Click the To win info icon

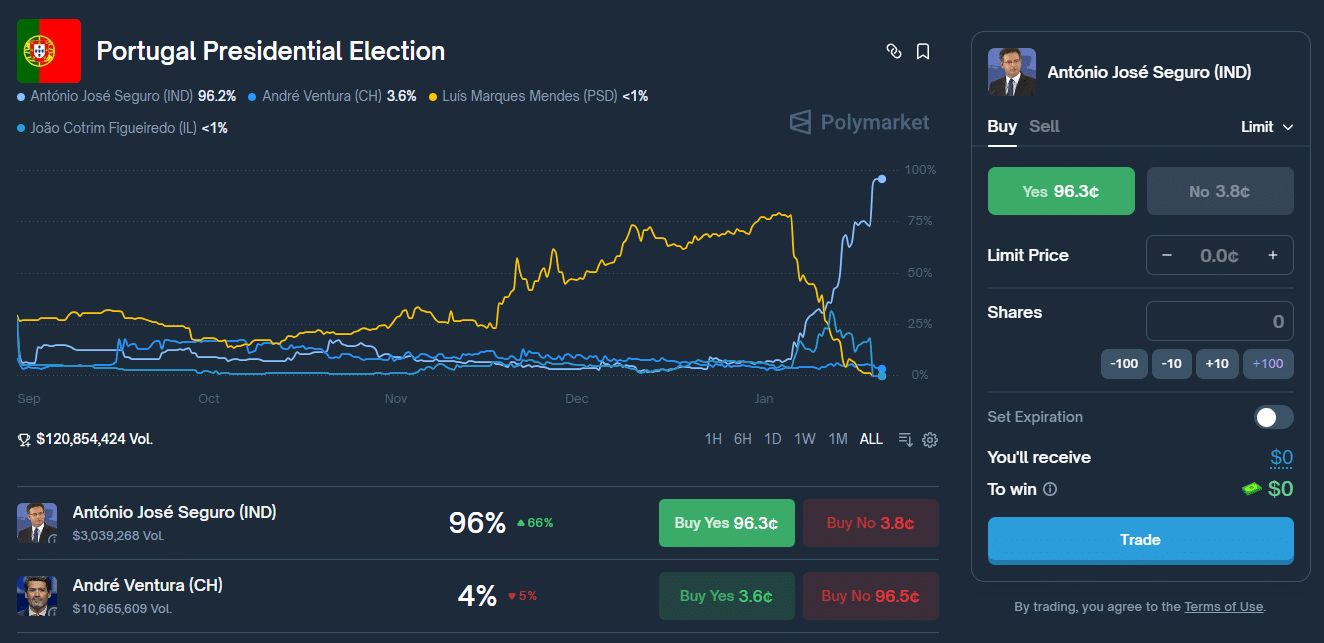[1050, 489]
